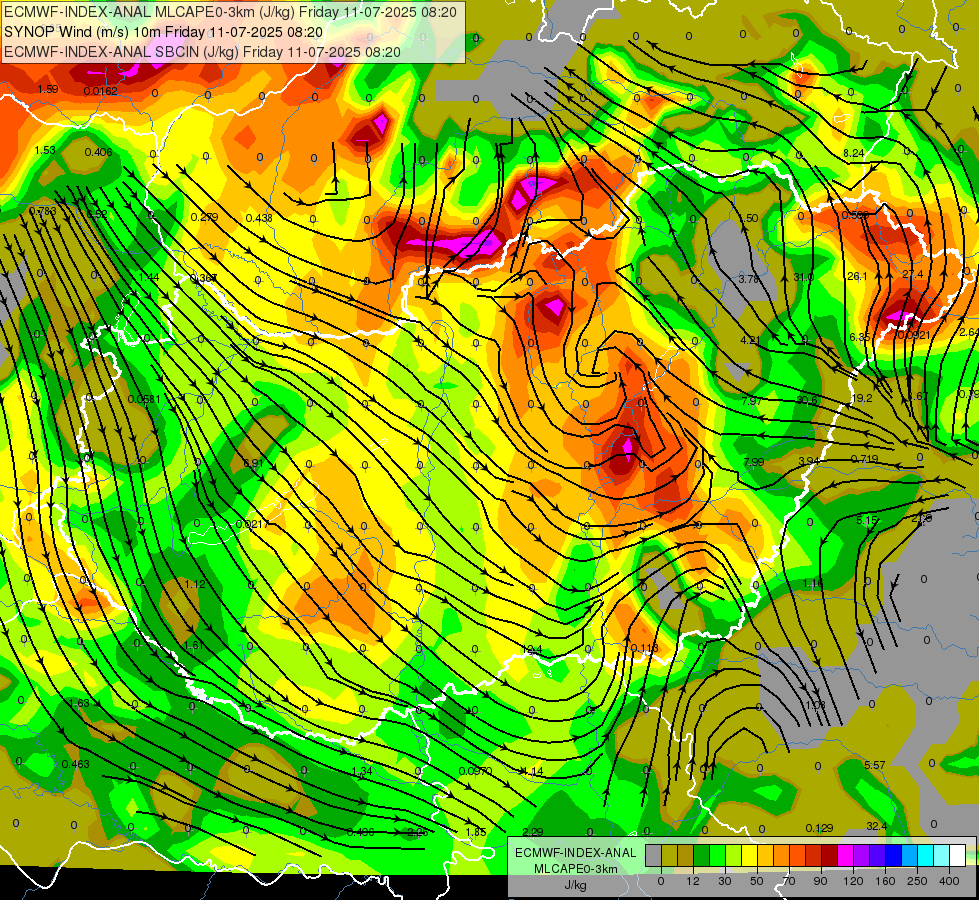Pick the cyan legend swatch
Image resolution: width=979 pixels, height=900 pixels.
click(925, 855)
